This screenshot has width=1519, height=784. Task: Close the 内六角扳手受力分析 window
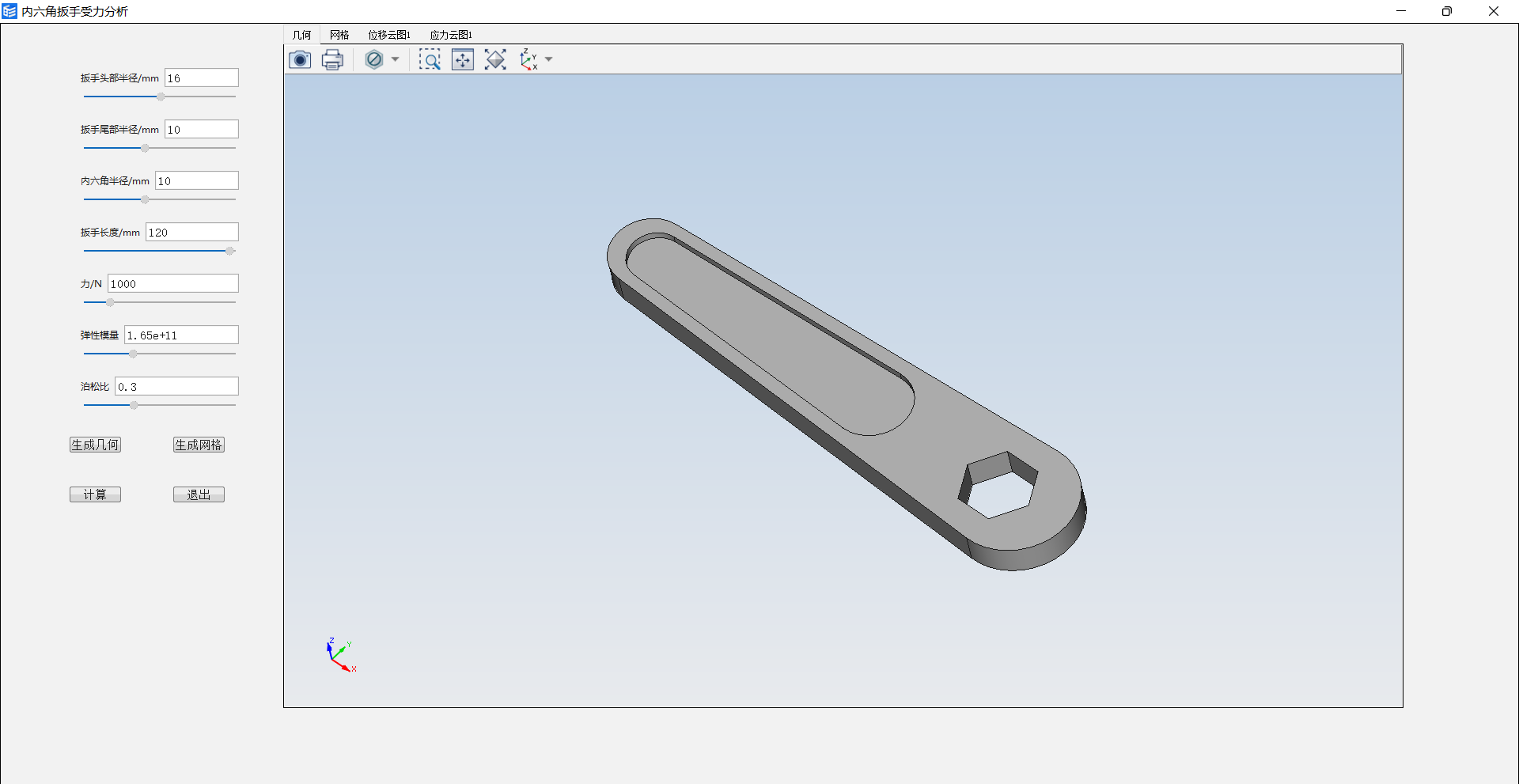[x=1494, y=11]
